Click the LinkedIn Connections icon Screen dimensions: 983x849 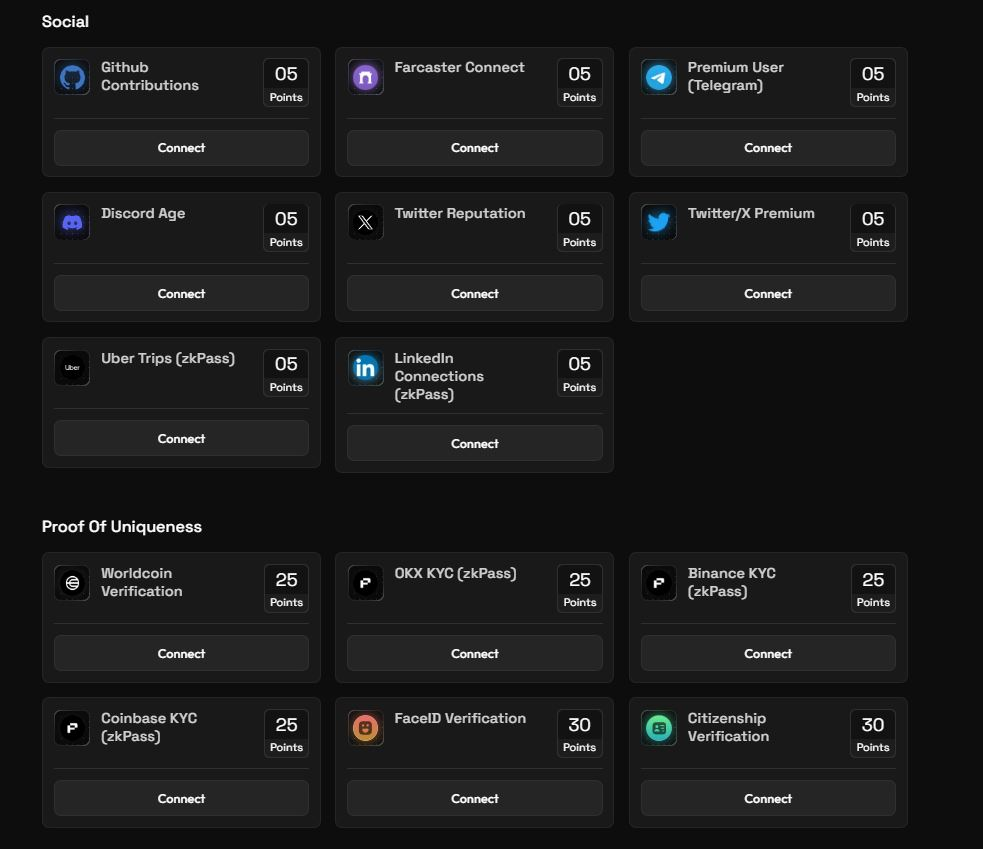(x=365, y=367)
